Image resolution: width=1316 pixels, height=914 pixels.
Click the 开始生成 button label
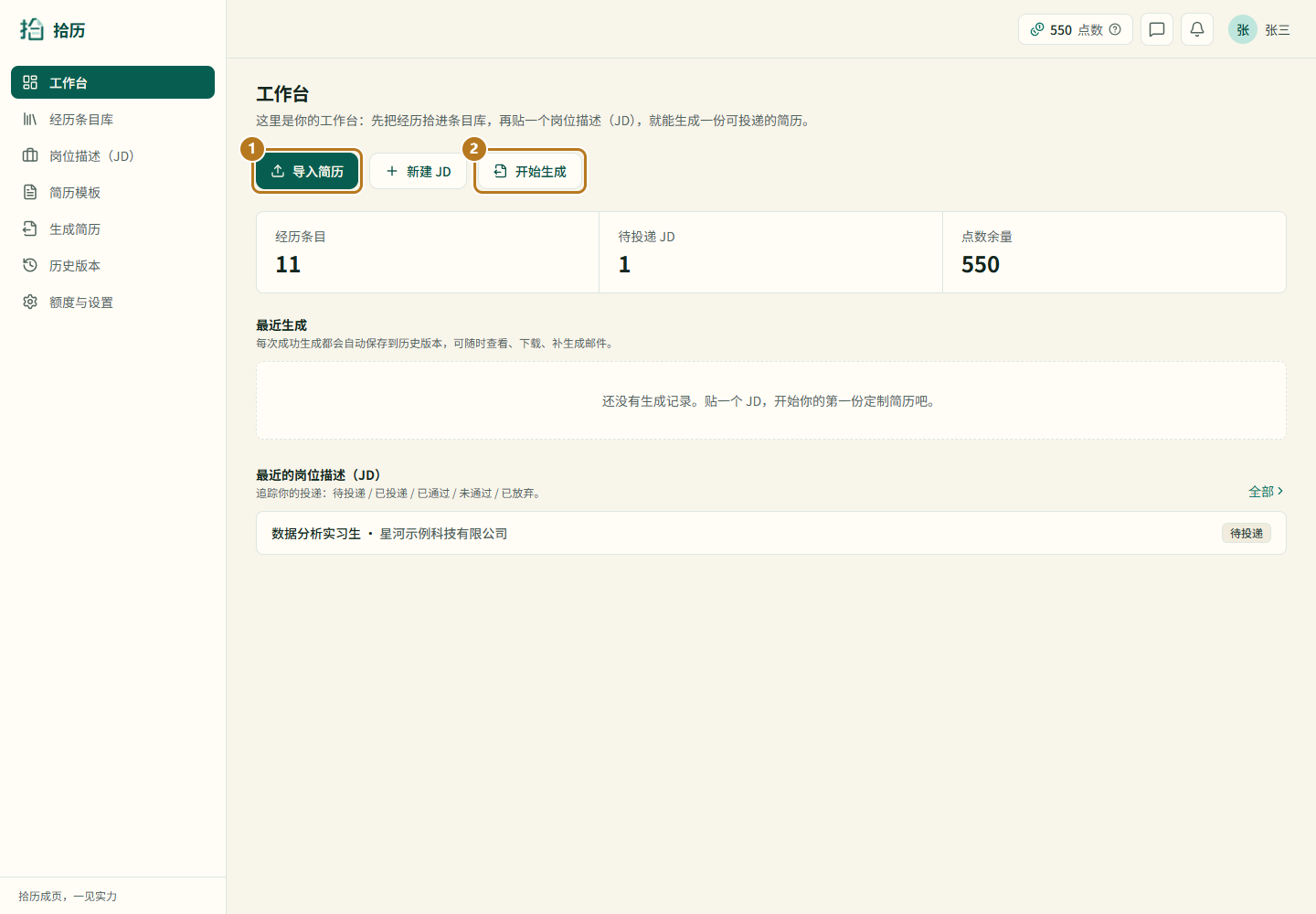541,172
